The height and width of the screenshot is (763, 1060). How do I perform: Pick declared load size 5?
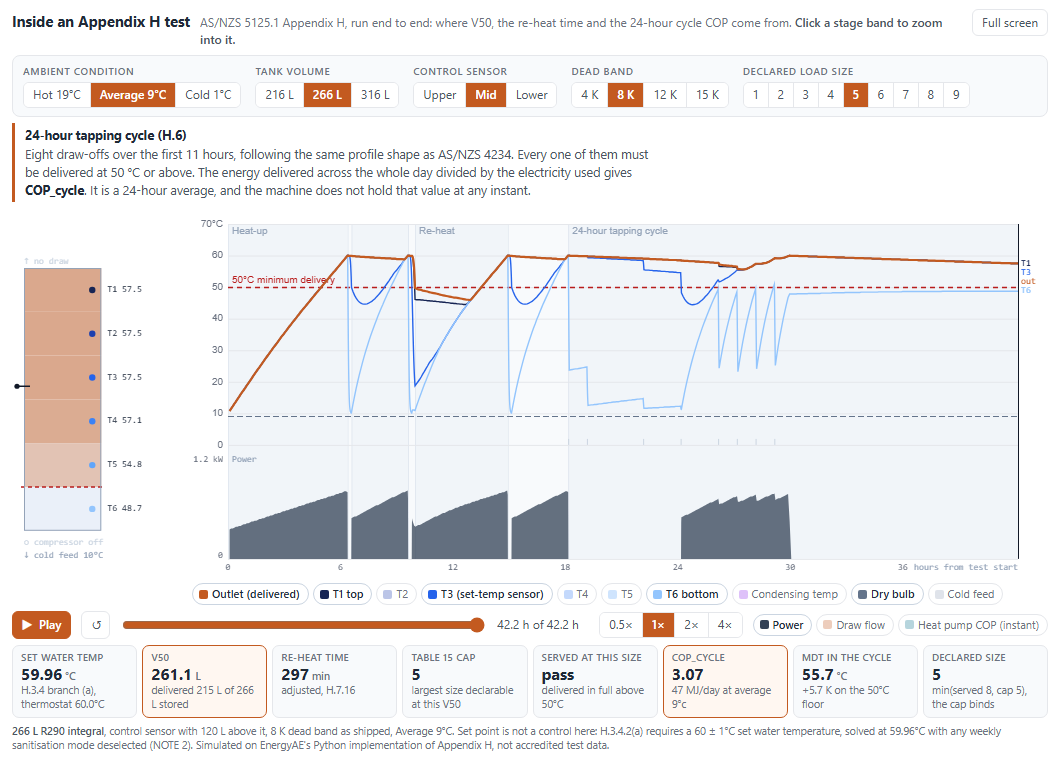(x=856, y=95)
